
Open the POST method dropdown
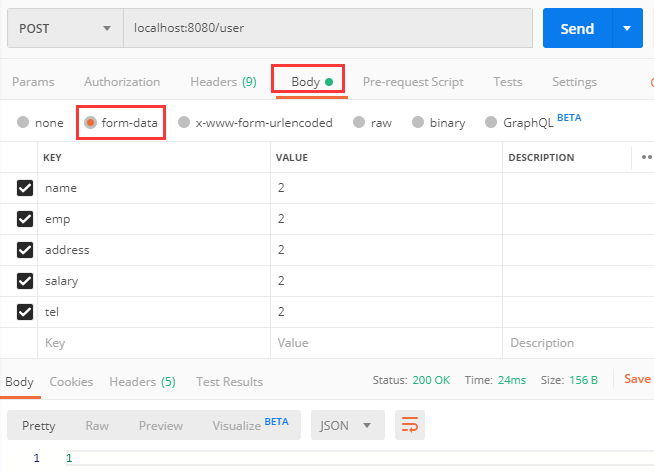click(x=65, y=28)
